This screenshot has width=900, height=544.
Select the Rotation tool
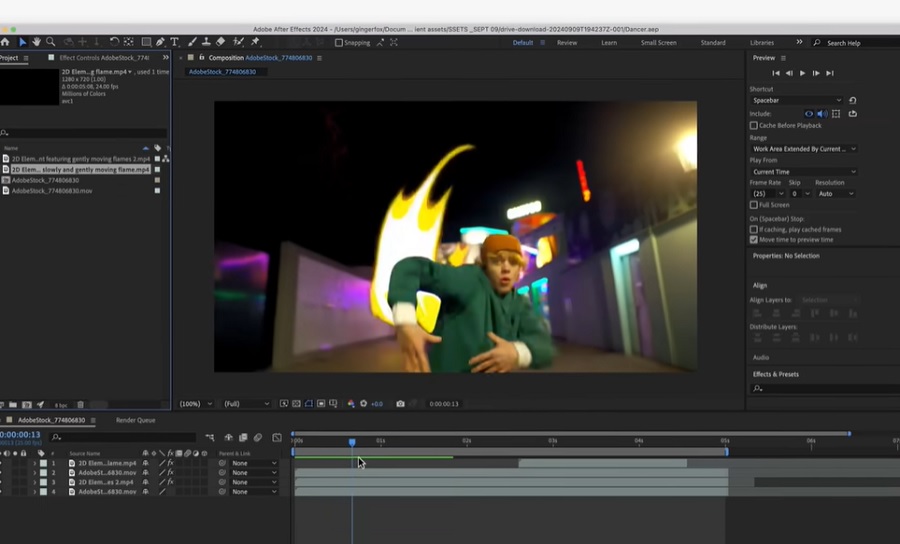114,42
